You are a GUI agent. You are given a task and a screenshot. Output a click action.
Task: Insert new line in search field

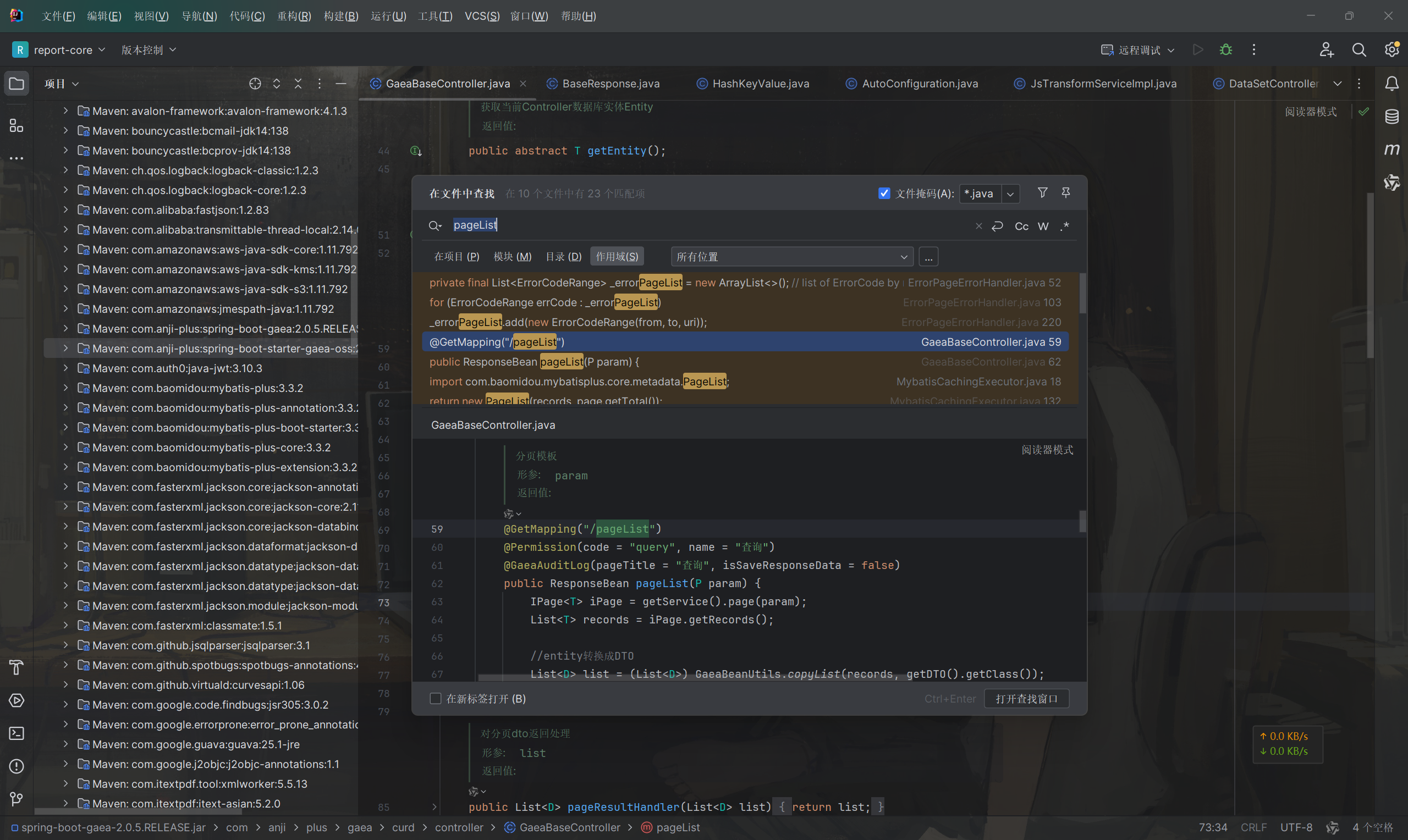pos(998,226)
